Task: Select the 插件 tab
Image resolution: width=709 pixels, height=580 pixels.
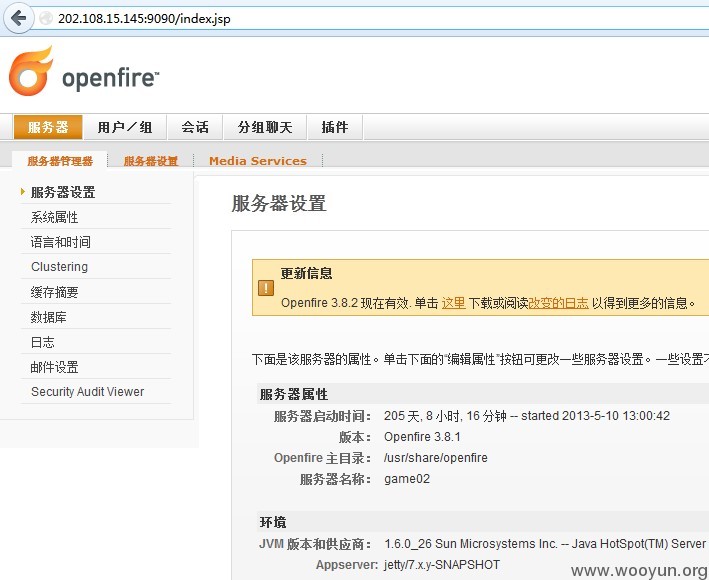Action: (335, 127)
